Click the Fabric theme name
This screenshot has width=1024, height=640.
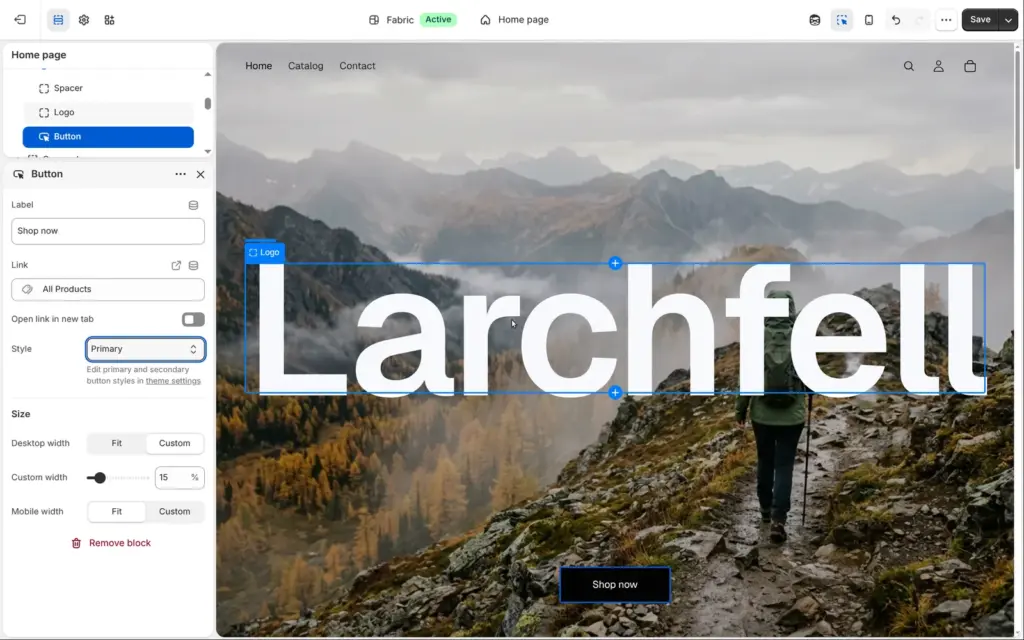tap(400, 20)
